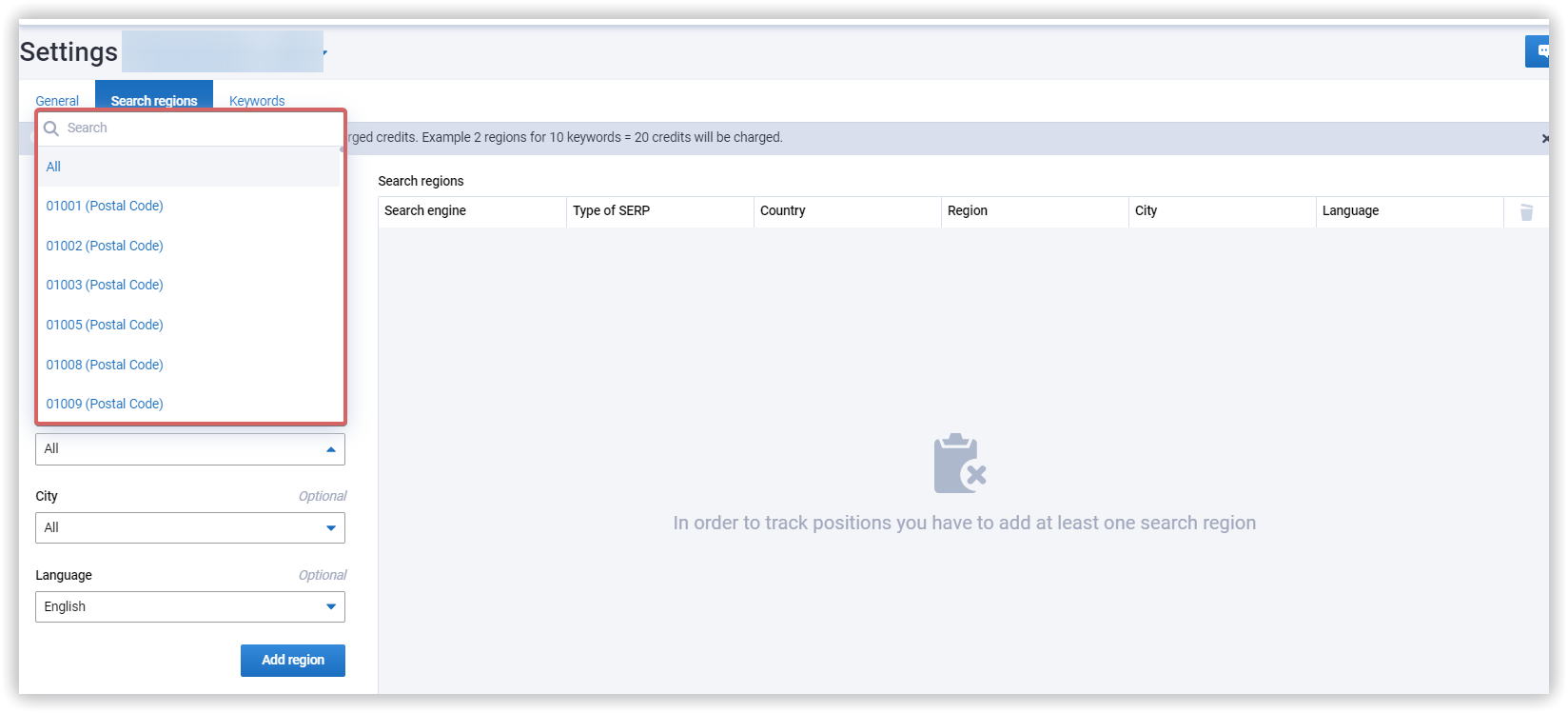The image size is (1568, 713).
Task: Dismiss the credits info banner
Action: click(1545, 138)
